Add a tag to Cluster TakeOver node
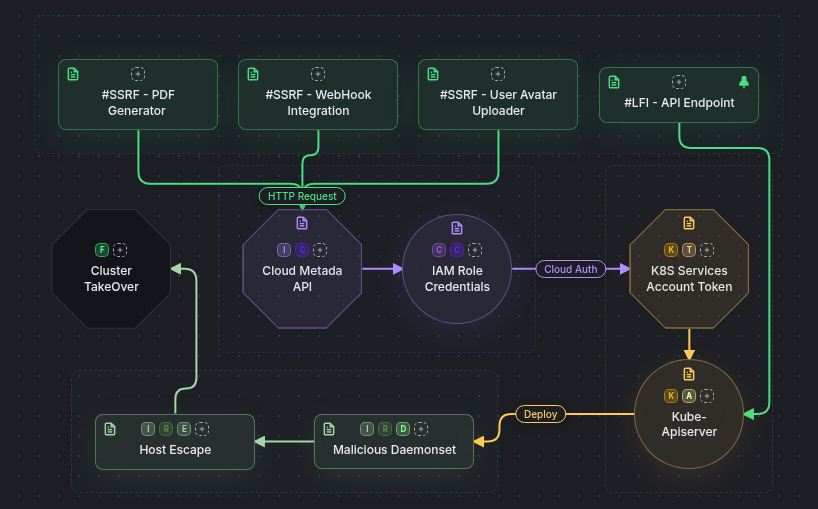This screenshot has width=818, height=509. (120, 250)
